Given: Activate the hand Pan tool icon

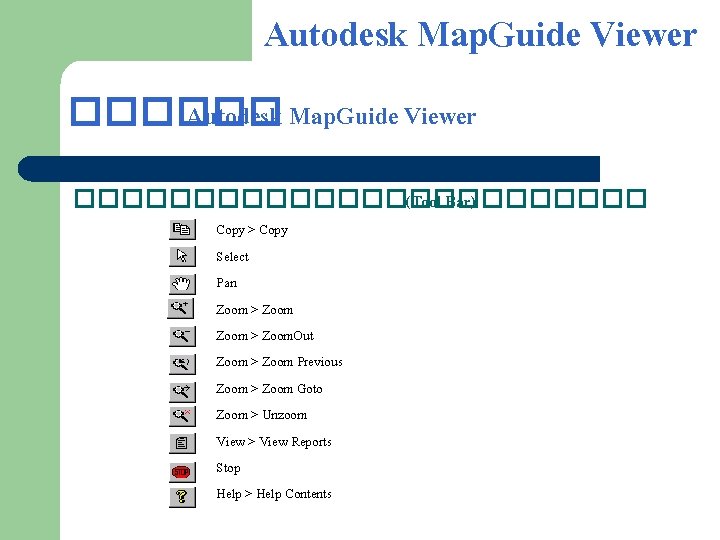Looking at the screenshot, I should (x=182, y=284).
